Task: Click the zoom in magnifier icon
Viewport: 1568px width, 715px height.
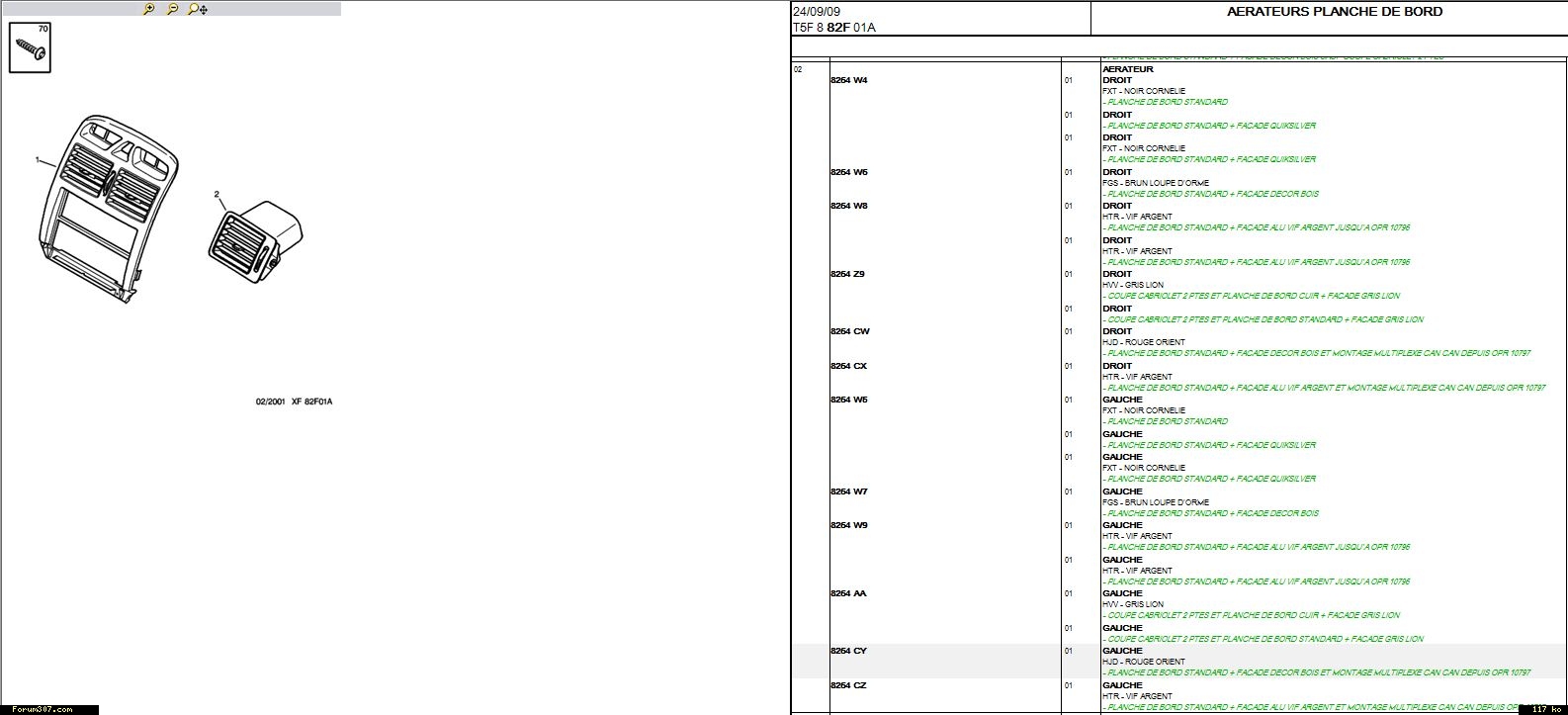Action: (x=148, y=9)
